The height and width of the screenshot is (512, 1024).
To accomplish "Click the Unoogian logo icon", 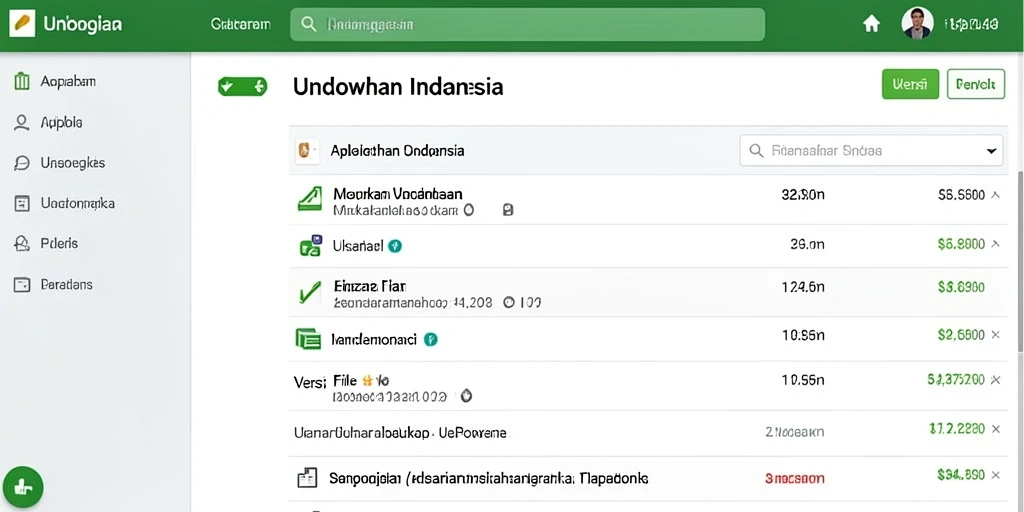I will [x=22, y=24].
